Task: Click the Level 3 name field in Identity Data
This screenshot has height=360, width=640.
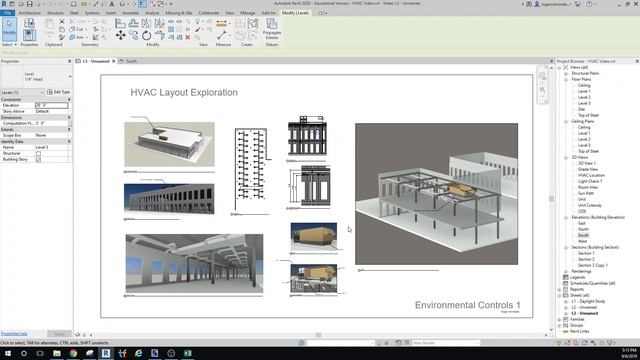Action: [x=51, y=147]
